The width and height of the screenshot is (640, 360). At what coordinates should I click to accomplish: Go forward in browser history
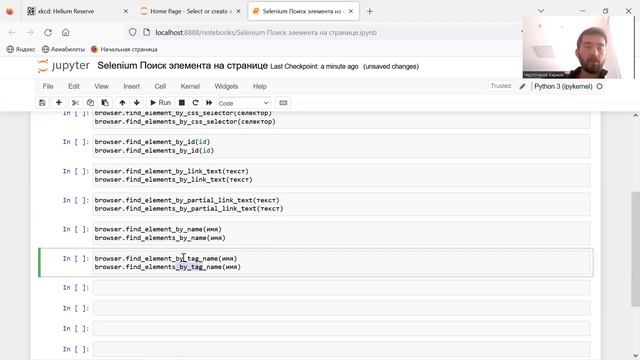[30, 32]
